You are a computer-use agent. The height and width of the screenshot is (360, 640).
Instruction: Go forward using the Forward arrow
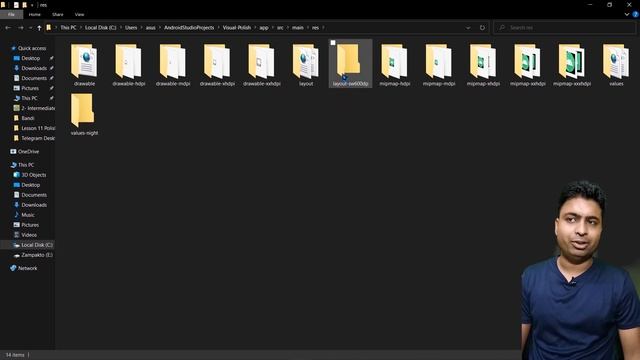(x=20, y=28)
